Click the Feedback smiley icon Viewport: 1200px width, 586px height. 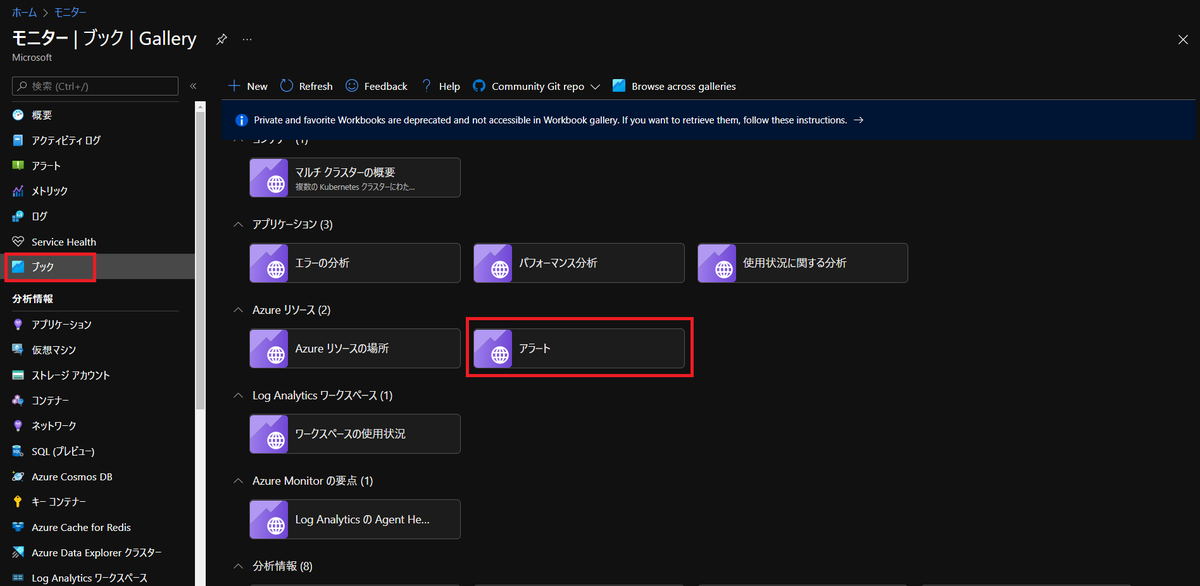352,86
